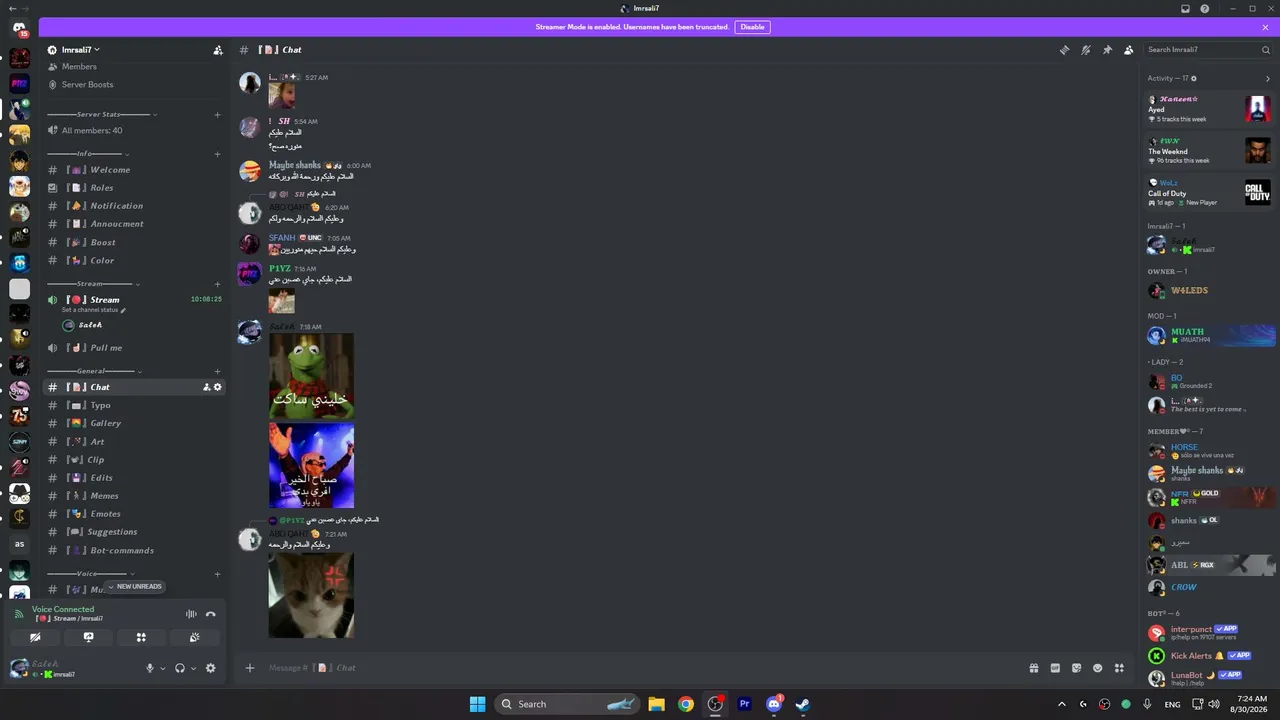Screen dimensions: 1280x720
Task: Switch to the Roles channel
Action: point(135,188)
